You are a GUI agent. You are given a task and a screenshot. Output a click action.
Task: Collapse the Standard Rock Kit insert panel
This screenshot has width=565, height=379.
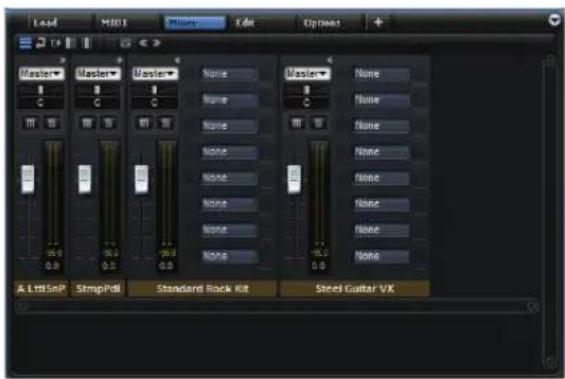click(177, 60)
